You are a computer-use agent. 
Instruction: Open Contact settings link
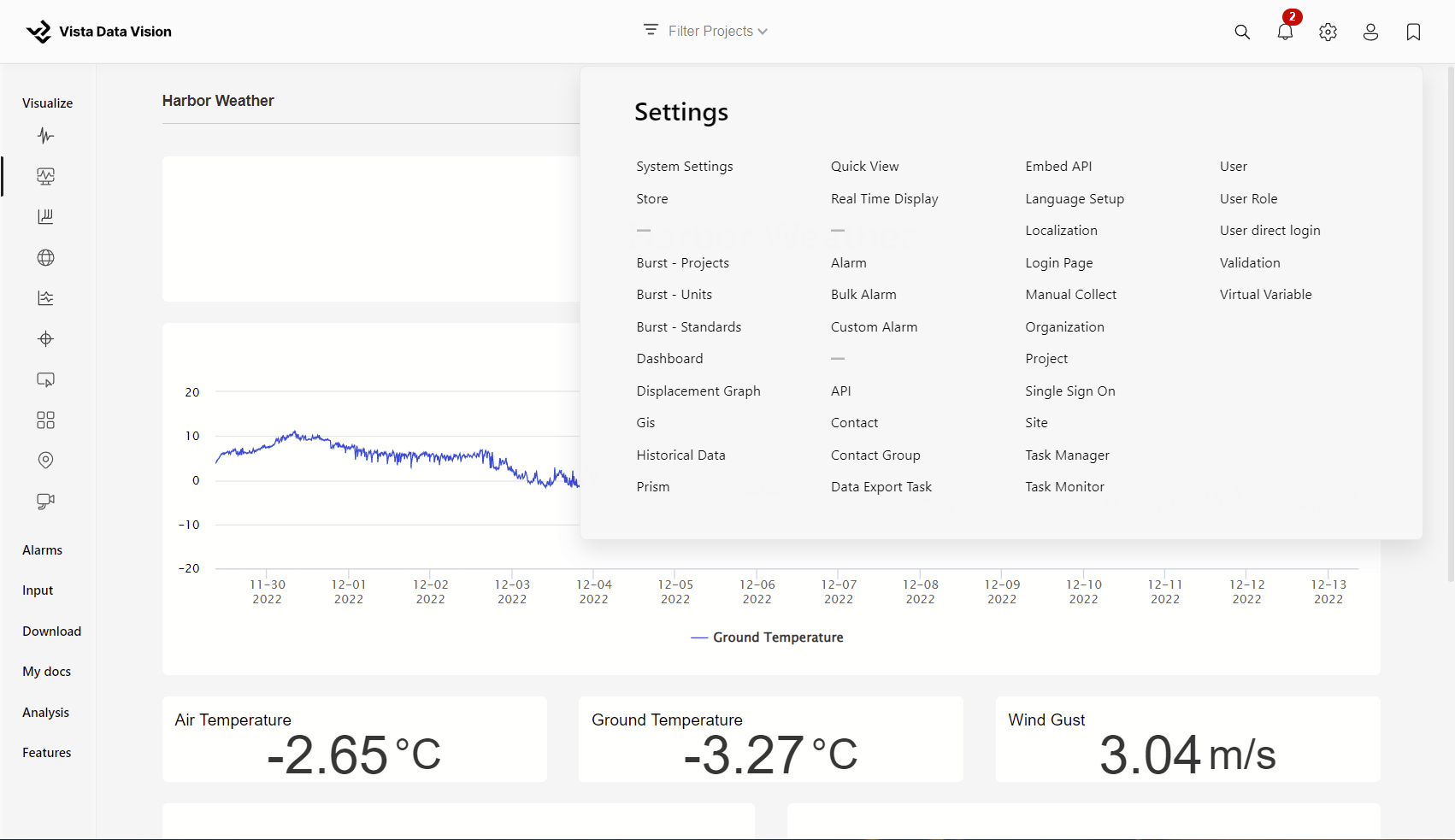855,423
